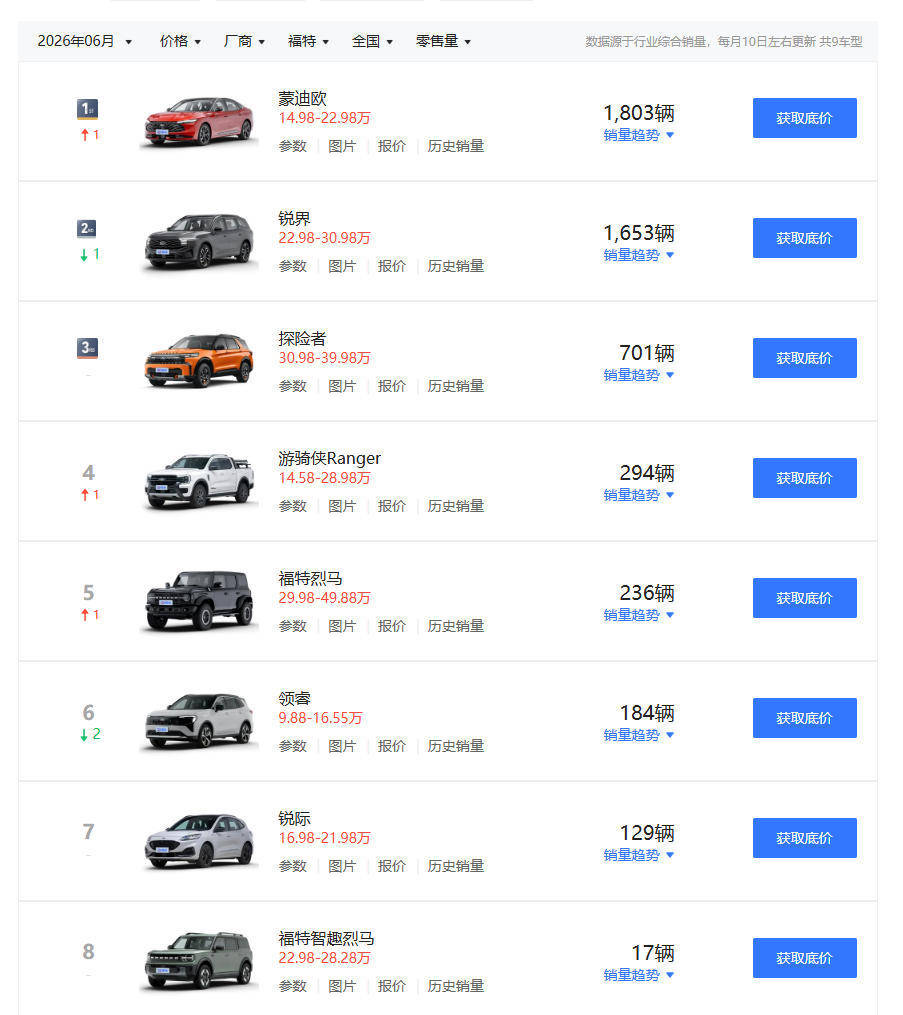Open the 厂商 filter dropdown

point(243,41)
